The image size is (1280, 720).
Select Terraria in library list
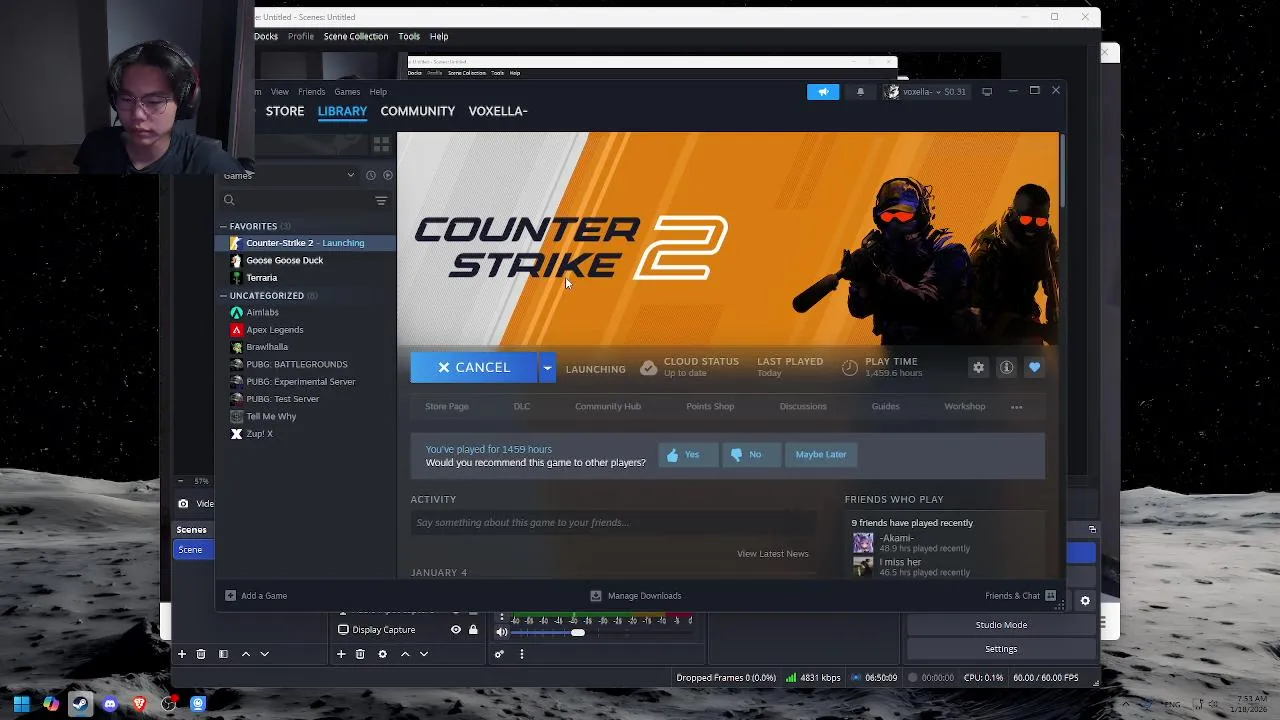pos(262,278)
